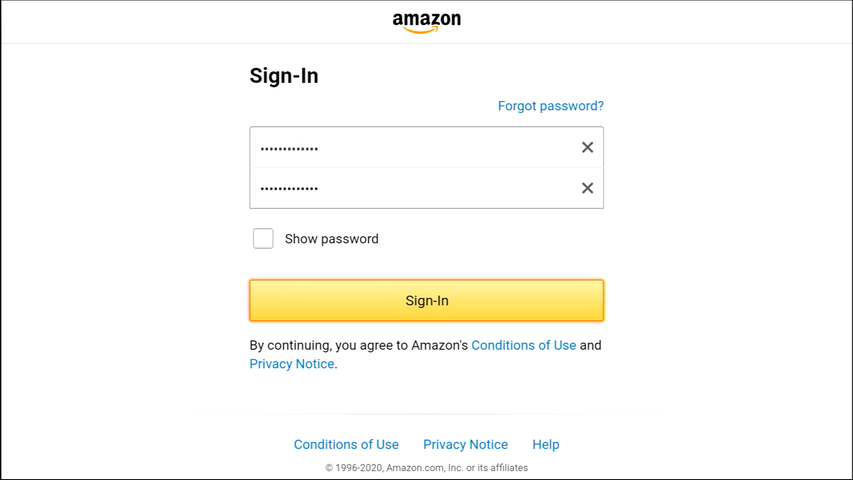Click the masked dots in first field
This screenshot has width=853, height=480.
pyautogui.click(x=289, y=149)
